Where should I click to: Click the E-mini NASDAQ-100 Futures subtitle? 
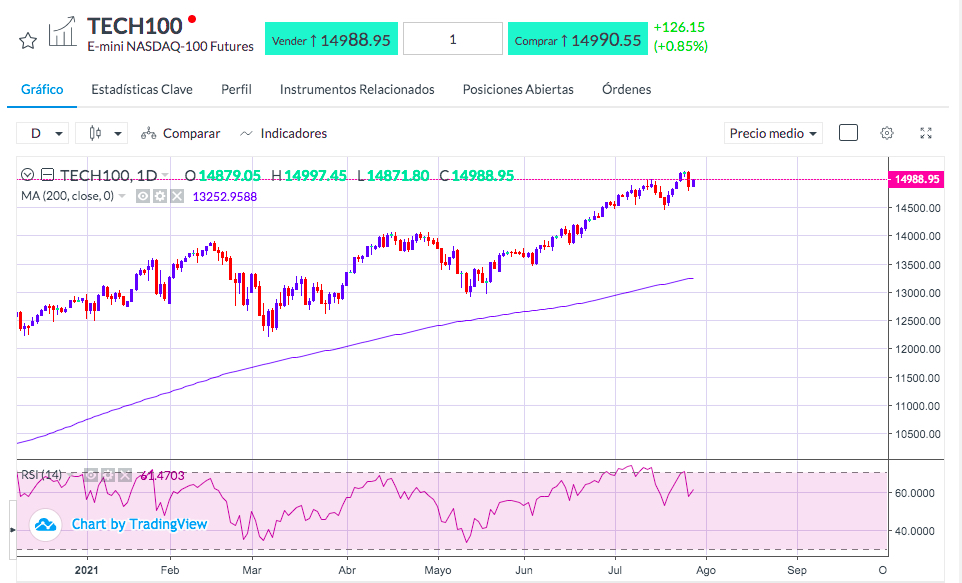(170, 47)
